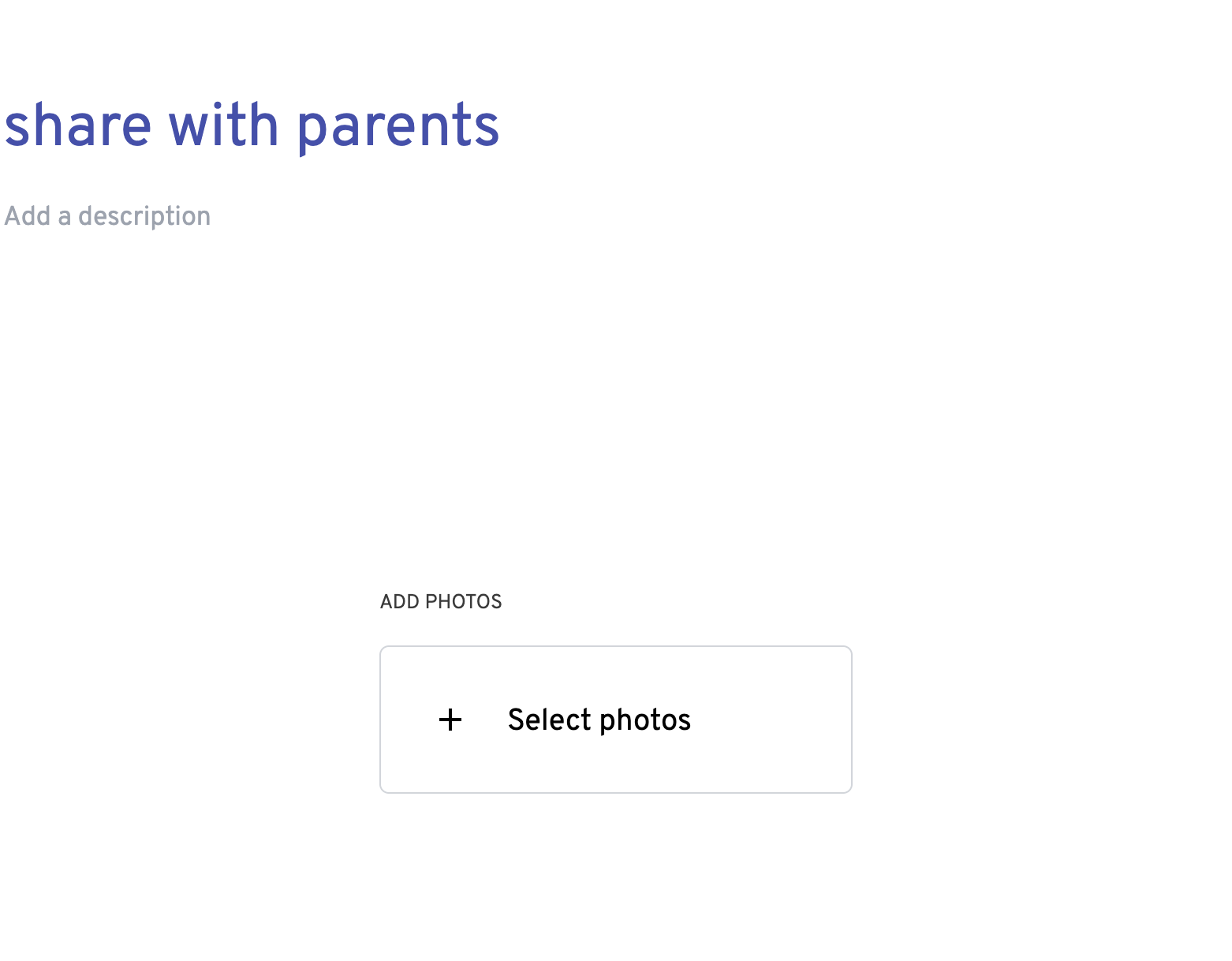Click the Add a description field
Viewport: 1232px width, 961px height.
108,216
